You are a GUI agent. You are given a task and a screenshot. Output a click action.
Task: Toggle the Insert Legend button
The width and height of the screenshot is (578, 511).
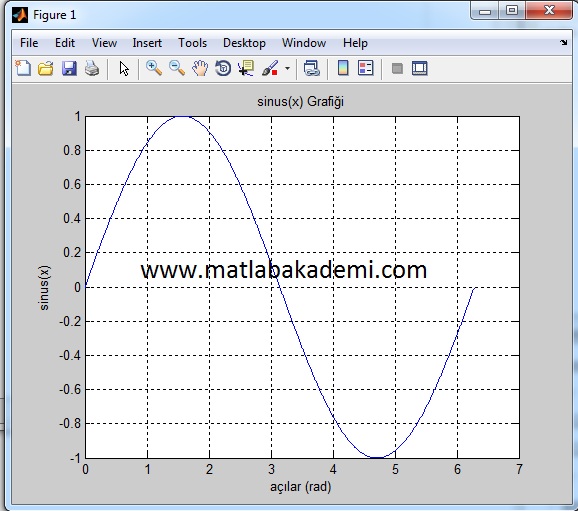click(366, 69)
